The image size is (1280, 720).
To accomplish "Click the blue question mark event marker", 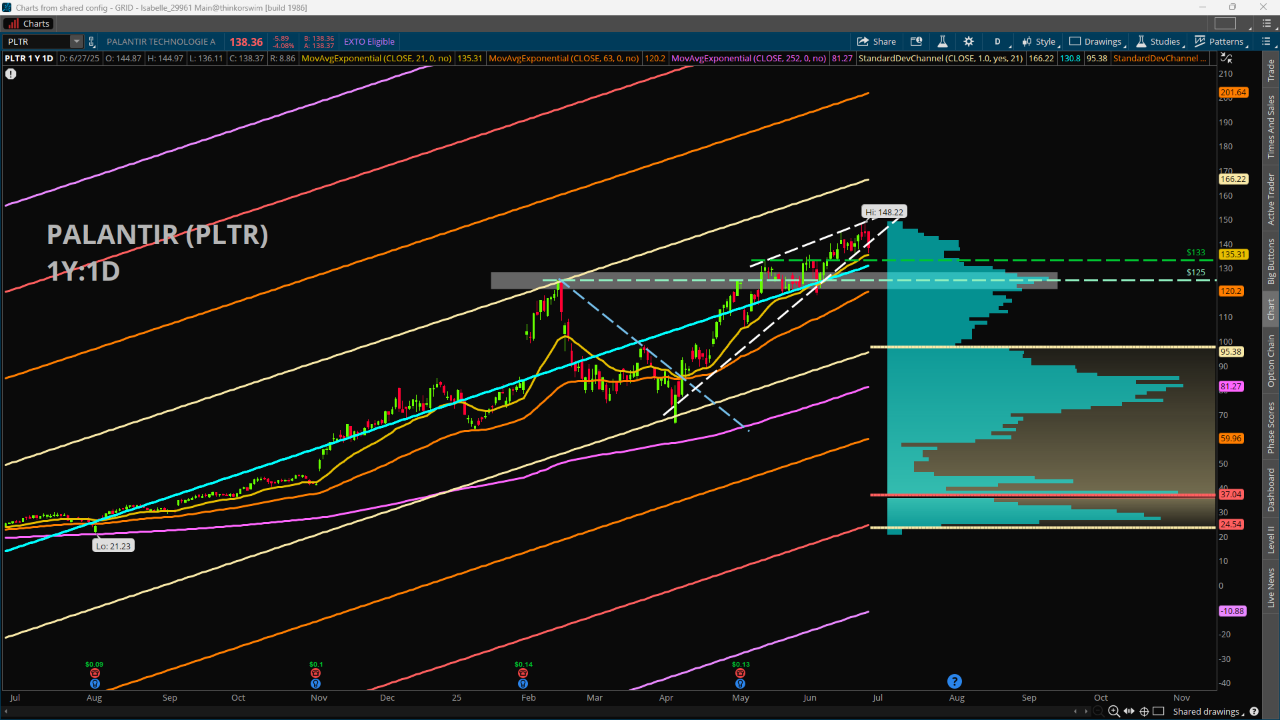I will [954, 681].
